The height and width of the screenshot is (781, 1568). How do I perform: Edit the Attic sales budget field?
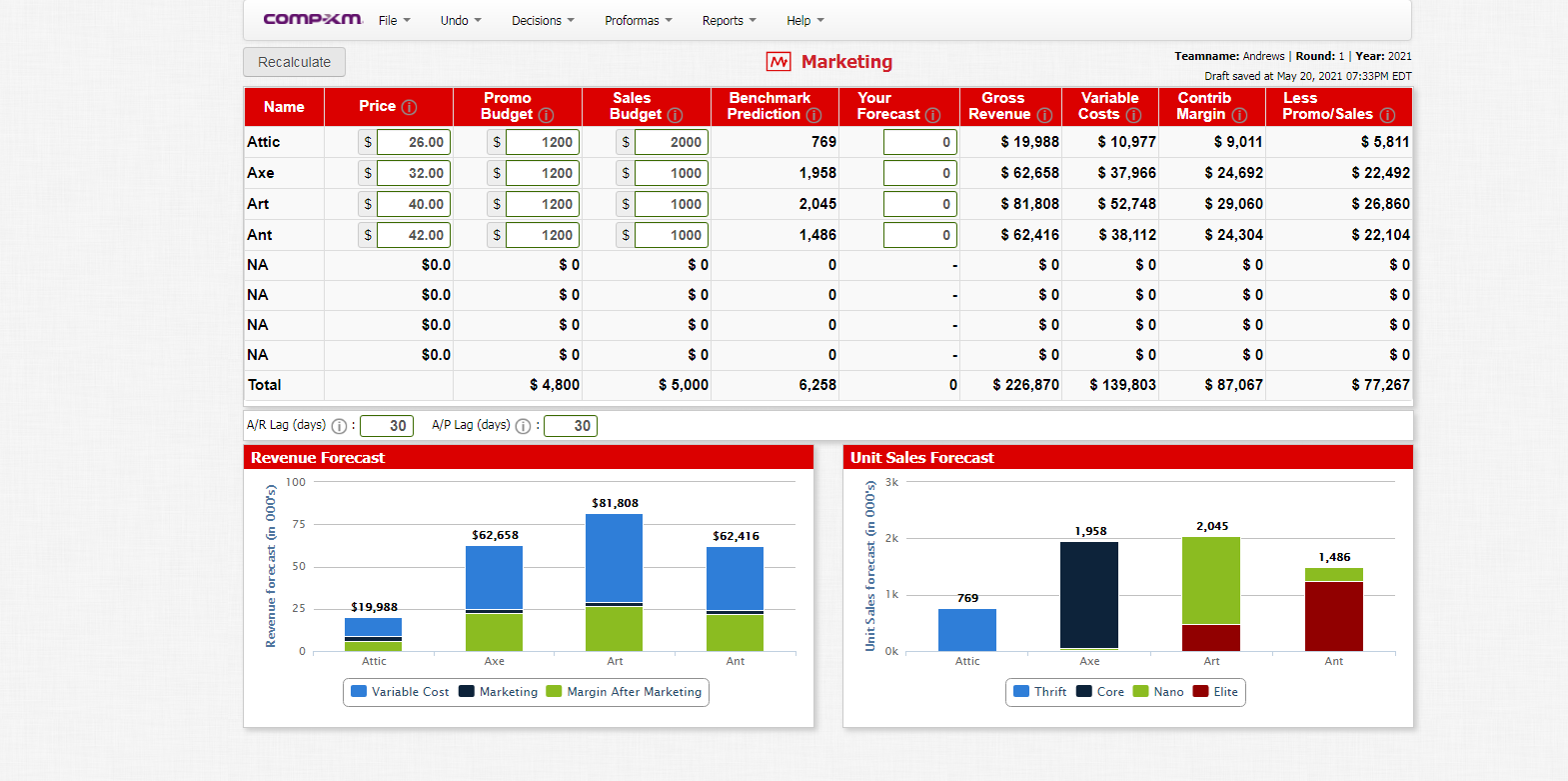pos(672,142)
